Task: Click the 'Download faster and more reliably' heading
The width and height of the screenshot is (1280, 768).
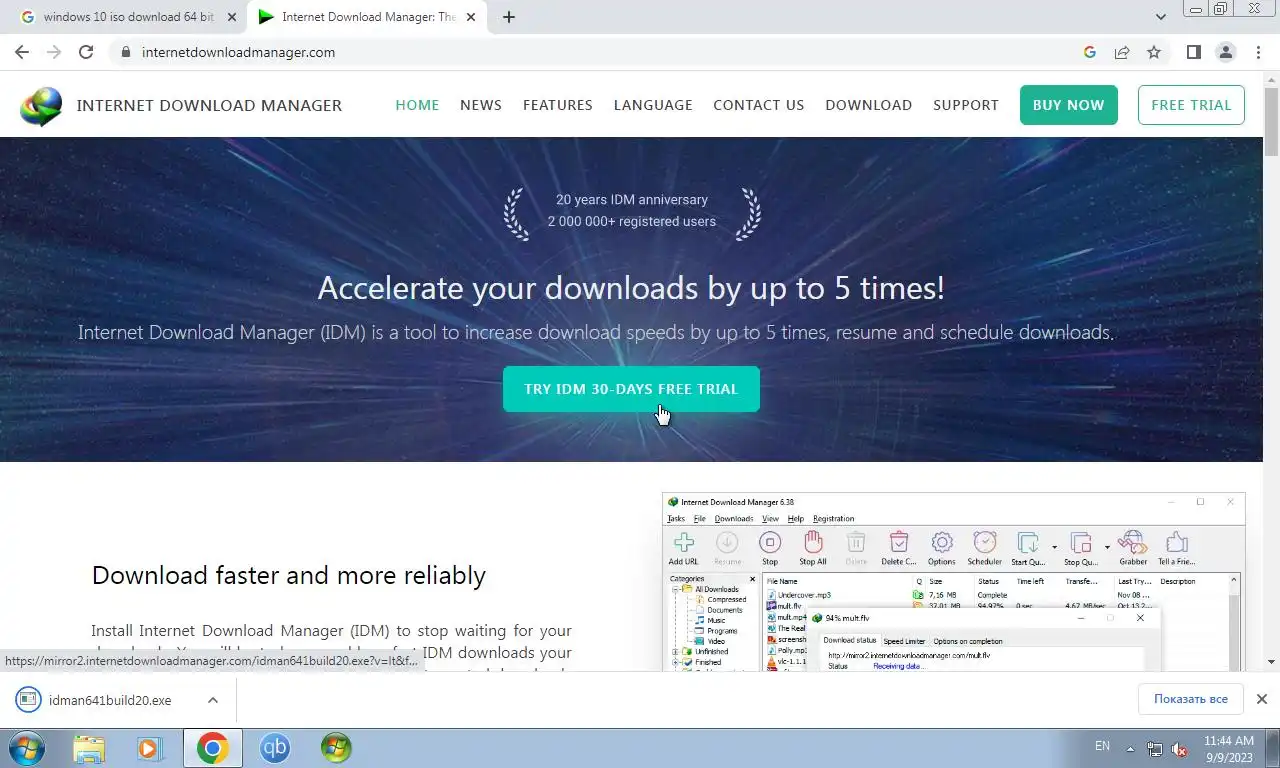Action: [289, 575]
